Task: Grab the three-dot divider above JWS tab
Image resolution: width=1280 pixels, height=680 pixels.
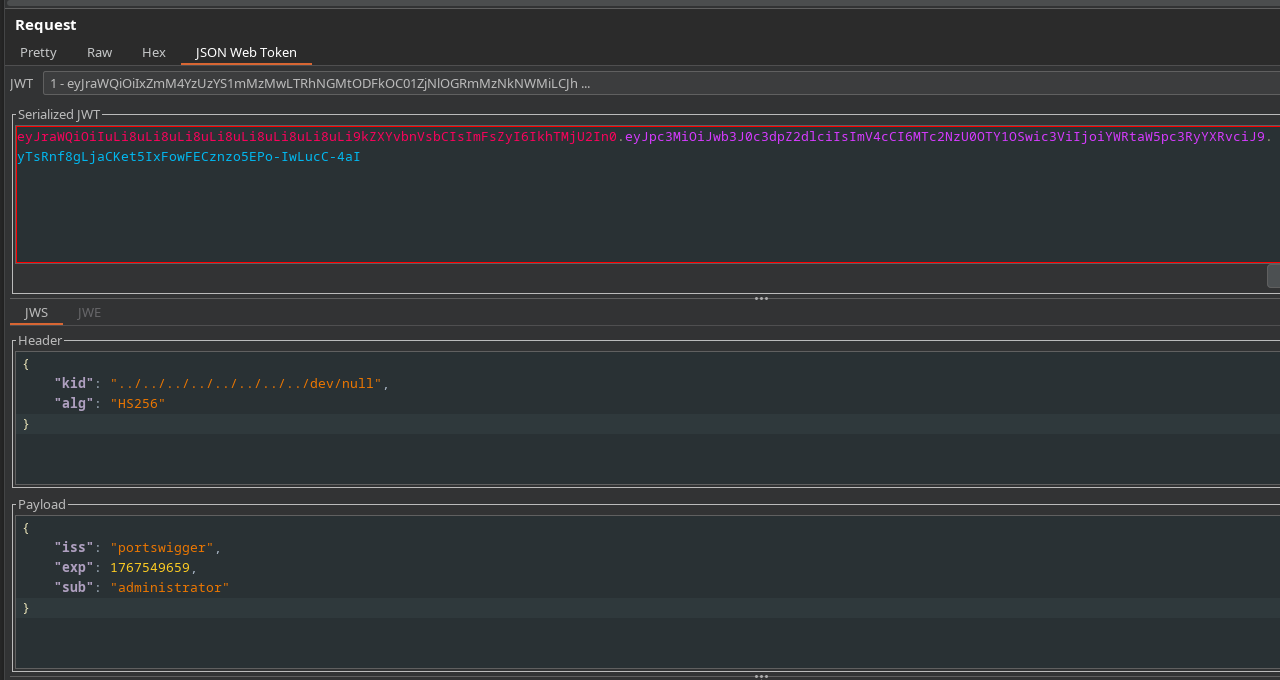Action: [761, 298]
